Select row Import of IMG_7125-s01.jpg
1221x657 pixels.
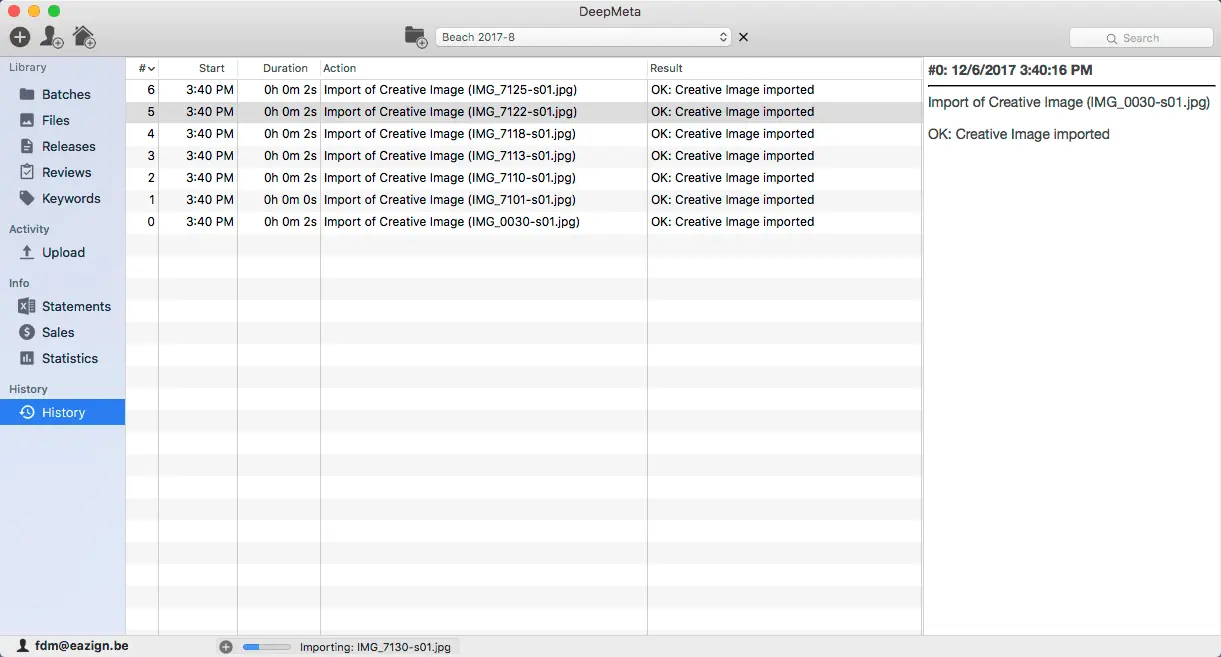[x=524, y=90]
